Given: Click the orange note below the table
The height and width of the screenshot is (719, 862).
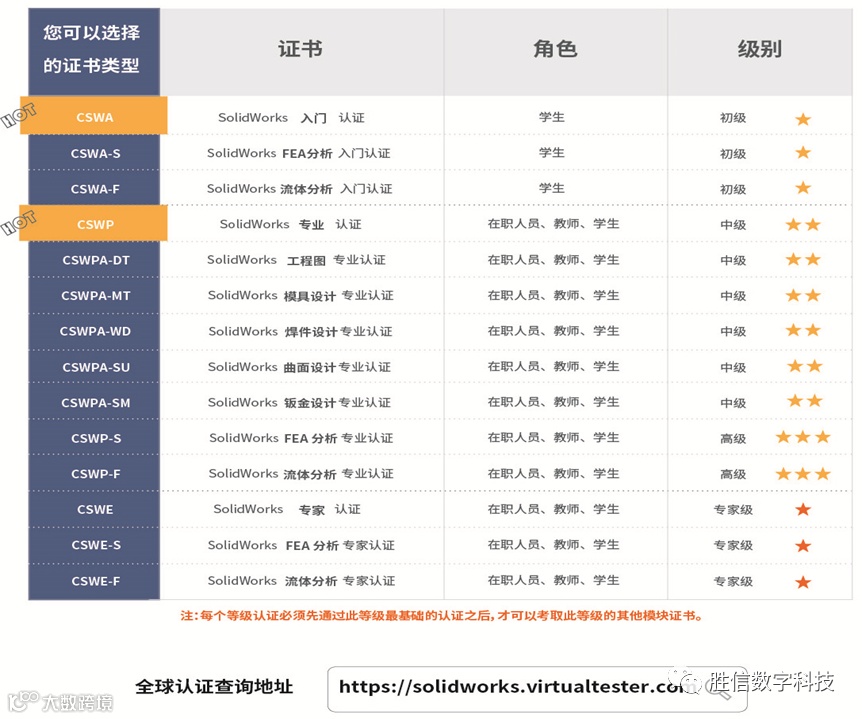Looking at the screenshot, I should point(441,616).
